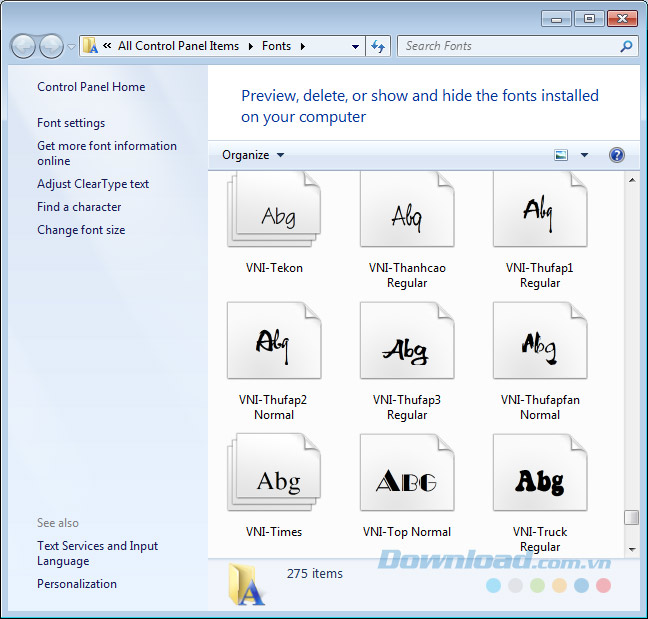Open Adjust ClearType text
Image resolution: width=648 pixels, height=619 pixels.
coord(93,184)
